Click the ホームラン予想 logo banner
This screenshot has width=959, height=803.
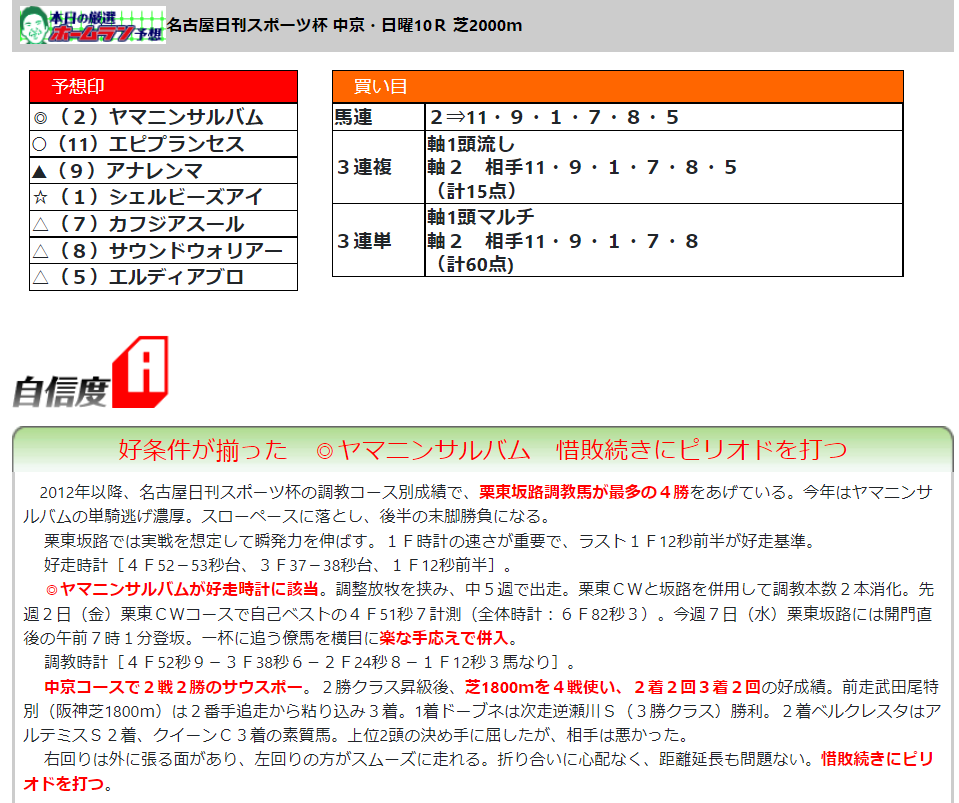(92, 25)
